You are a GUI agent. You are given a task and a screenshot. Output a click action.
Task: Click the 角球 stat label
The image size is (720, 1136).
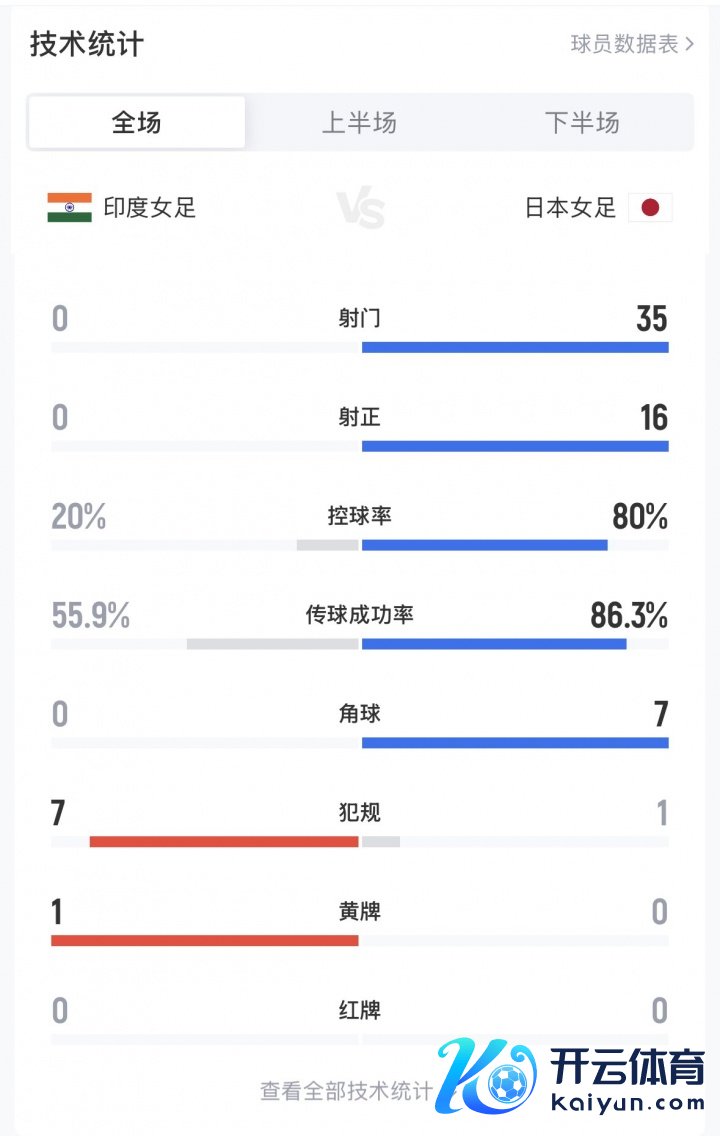click(360, 714)
